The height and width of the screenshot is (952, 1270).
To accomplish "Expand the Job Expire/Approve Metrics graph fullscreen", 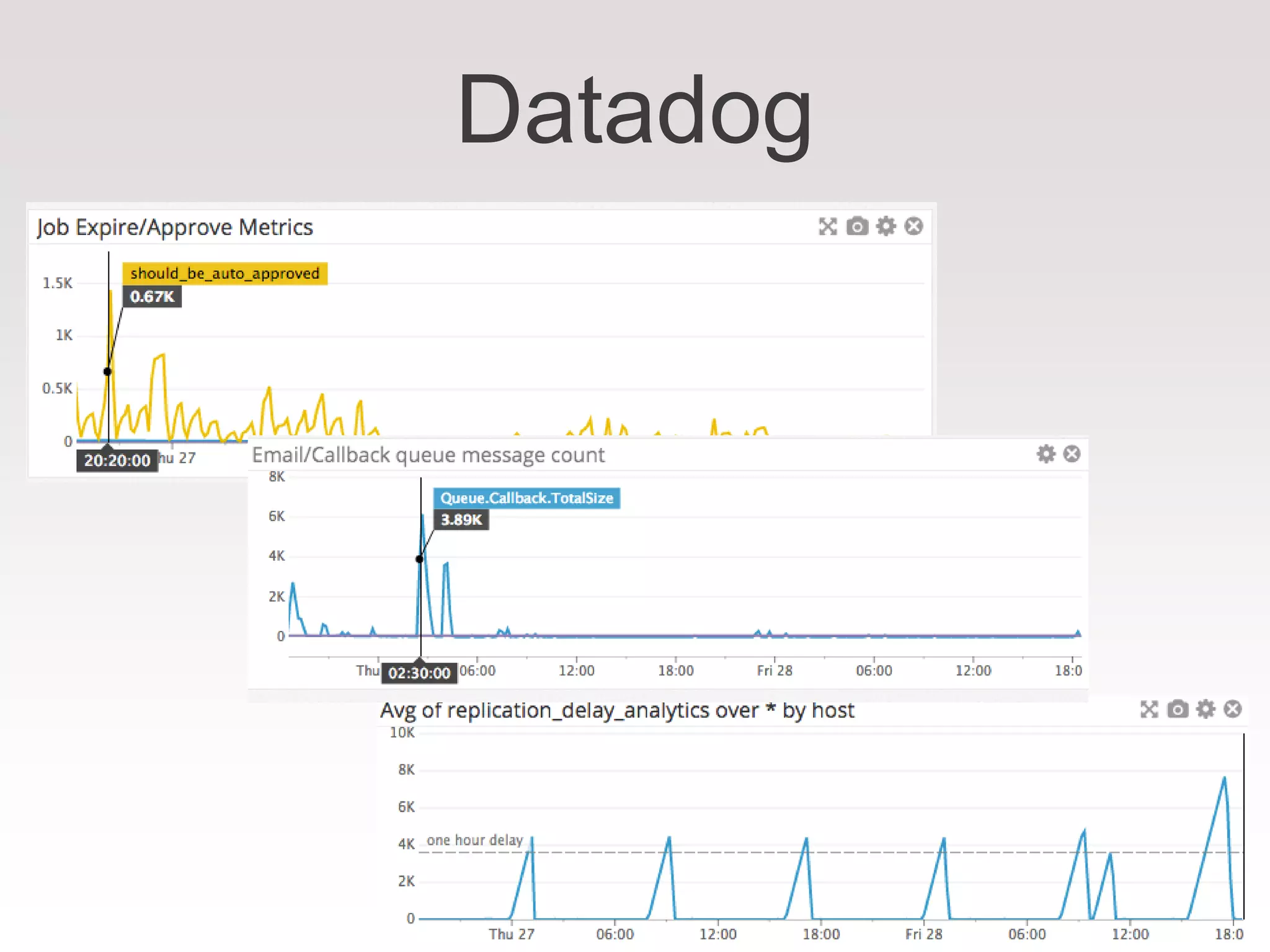I will coord(828,226).
